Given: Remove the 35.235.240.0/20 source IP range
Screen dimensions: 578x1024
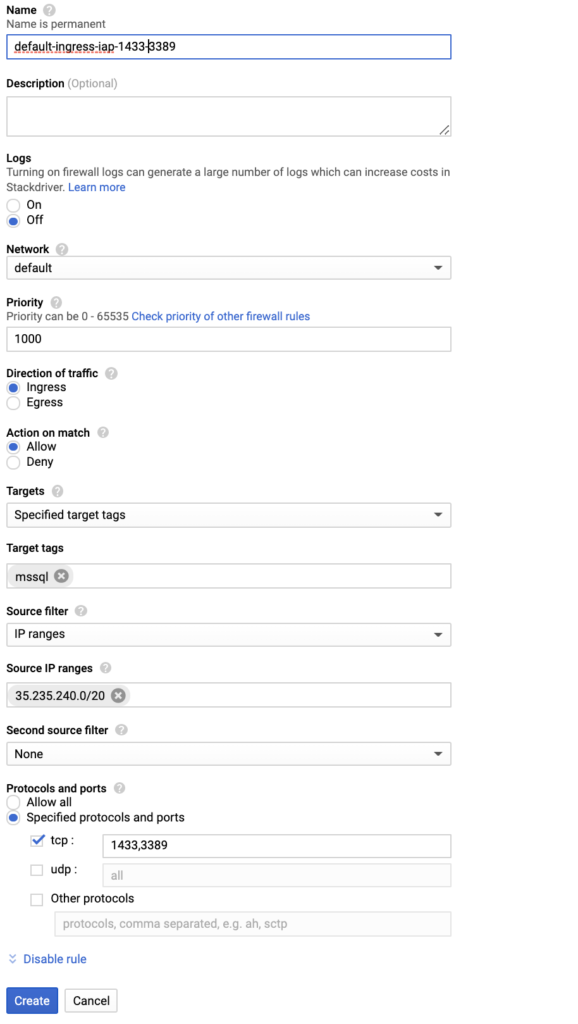Looking at the screenshot, I should 118,696.
